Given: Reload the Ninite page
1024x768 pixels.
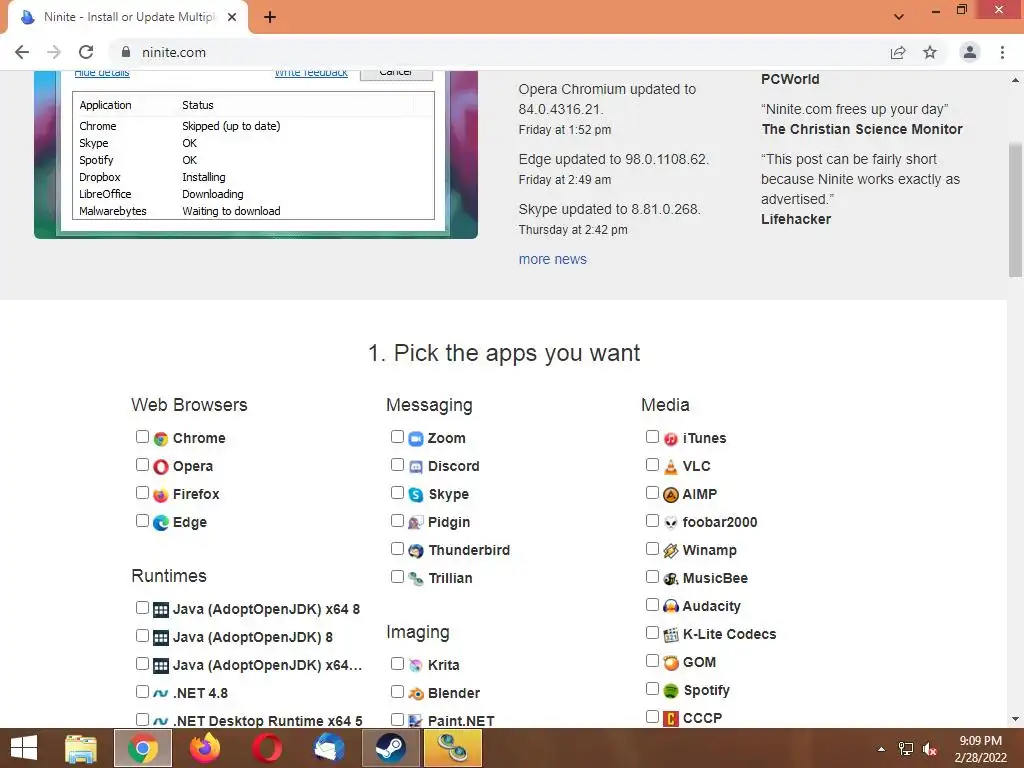Looking at the screenshot, I should (86, 52).
